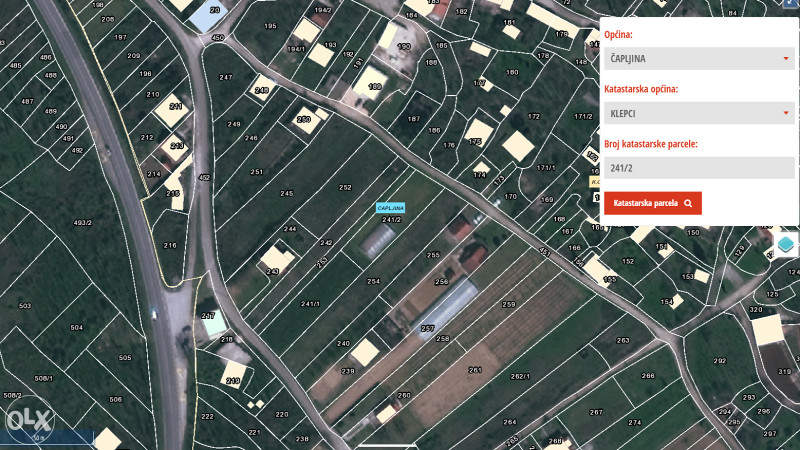Click parcel label 506

pyautogui.click(x=115, y=399)
